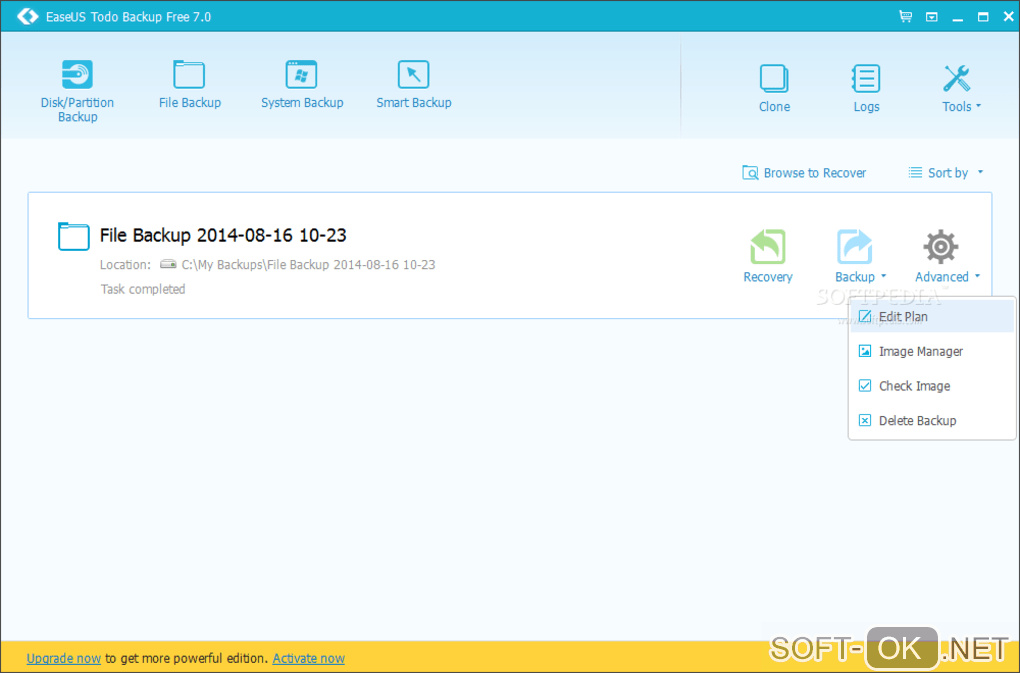Maximize the EaseUS window
The image size is (1020, 673).
click(x=983, y=17)
